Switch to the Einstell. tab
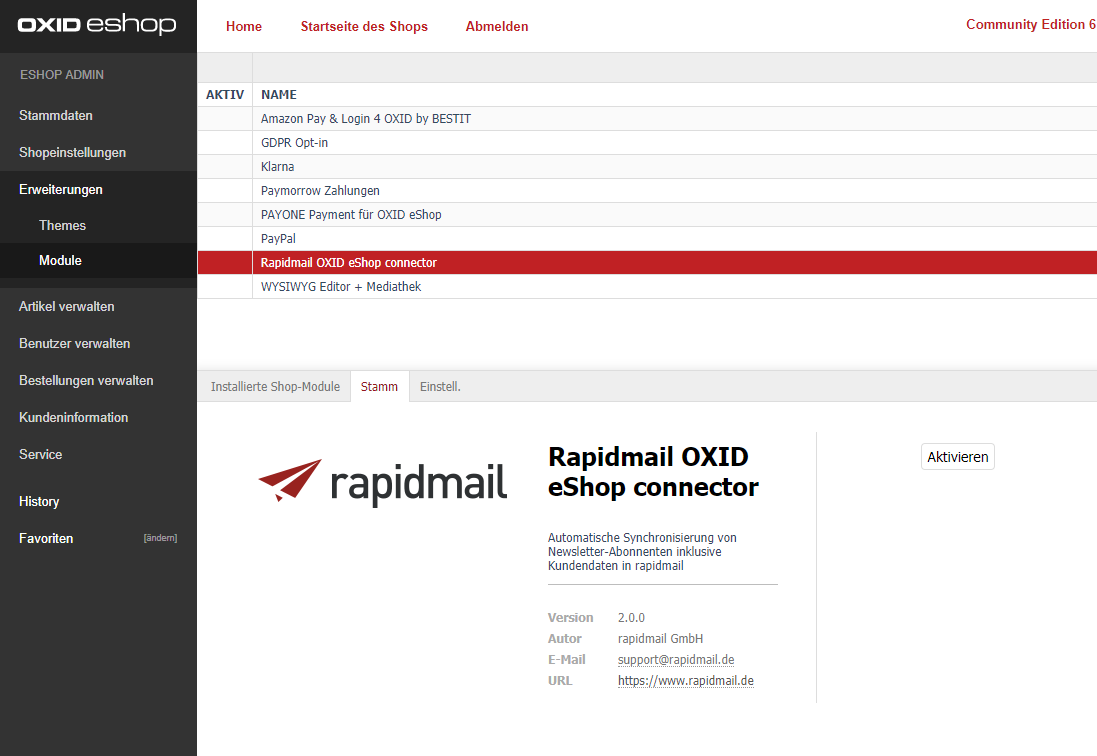This screenshot has height=756, width=1097. [440, 387]
